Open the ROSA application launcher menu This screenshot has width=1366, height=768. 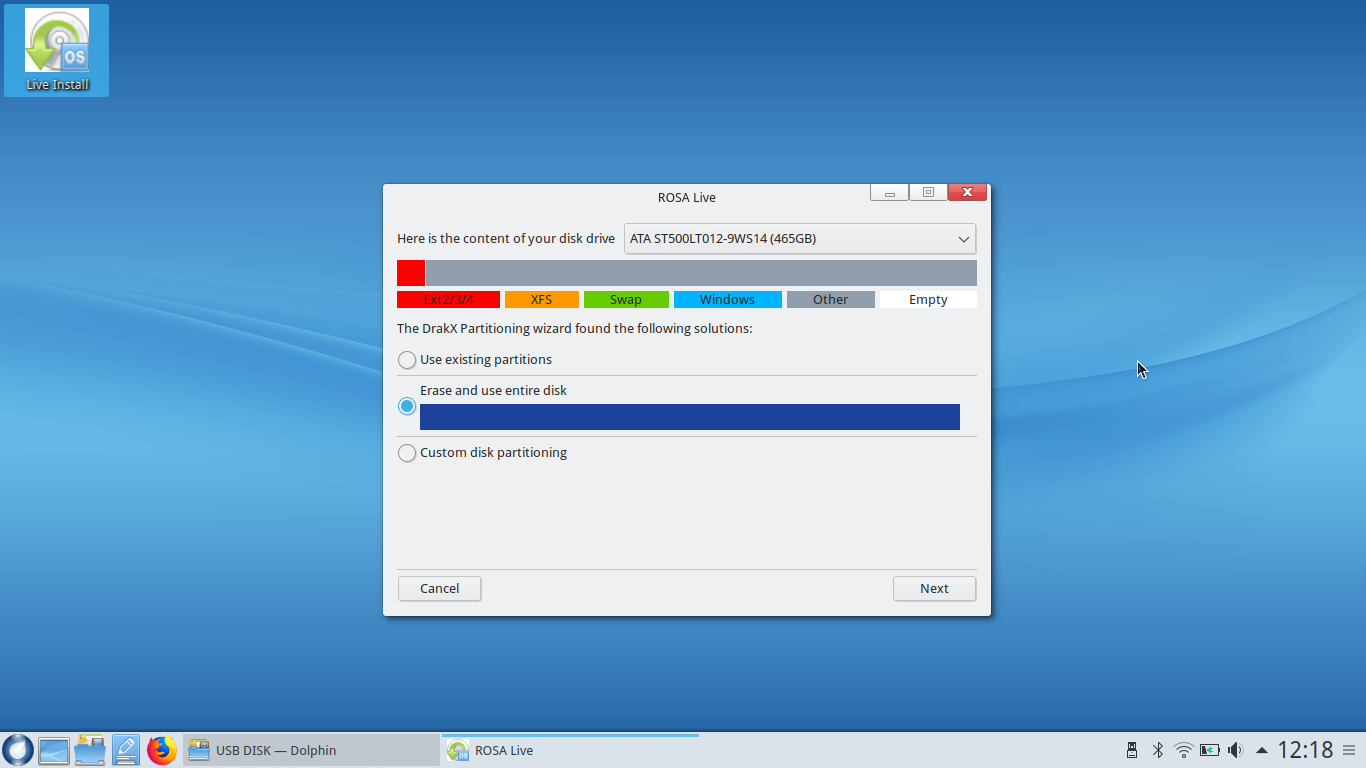(18, 750)
